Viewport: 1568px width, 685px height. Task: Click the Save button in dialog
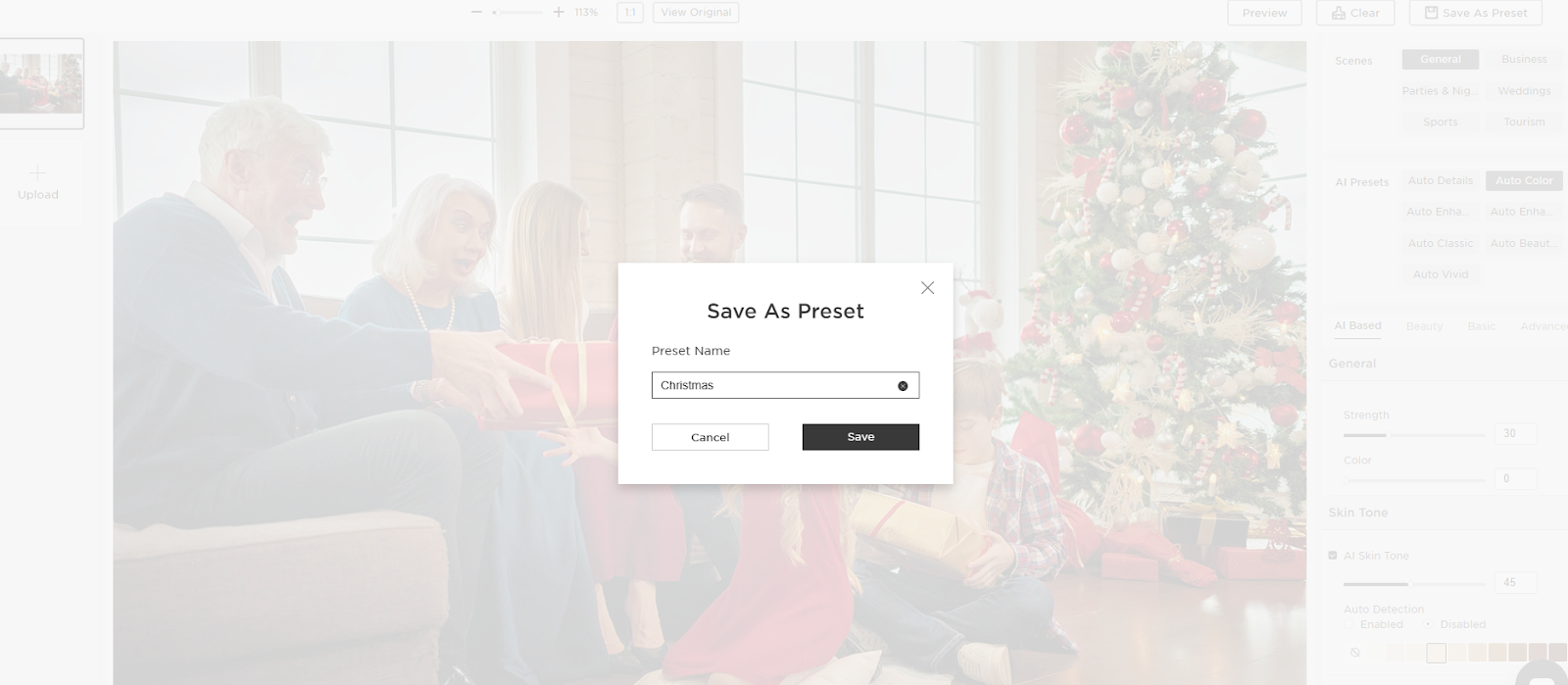click(x=860, y=437)
